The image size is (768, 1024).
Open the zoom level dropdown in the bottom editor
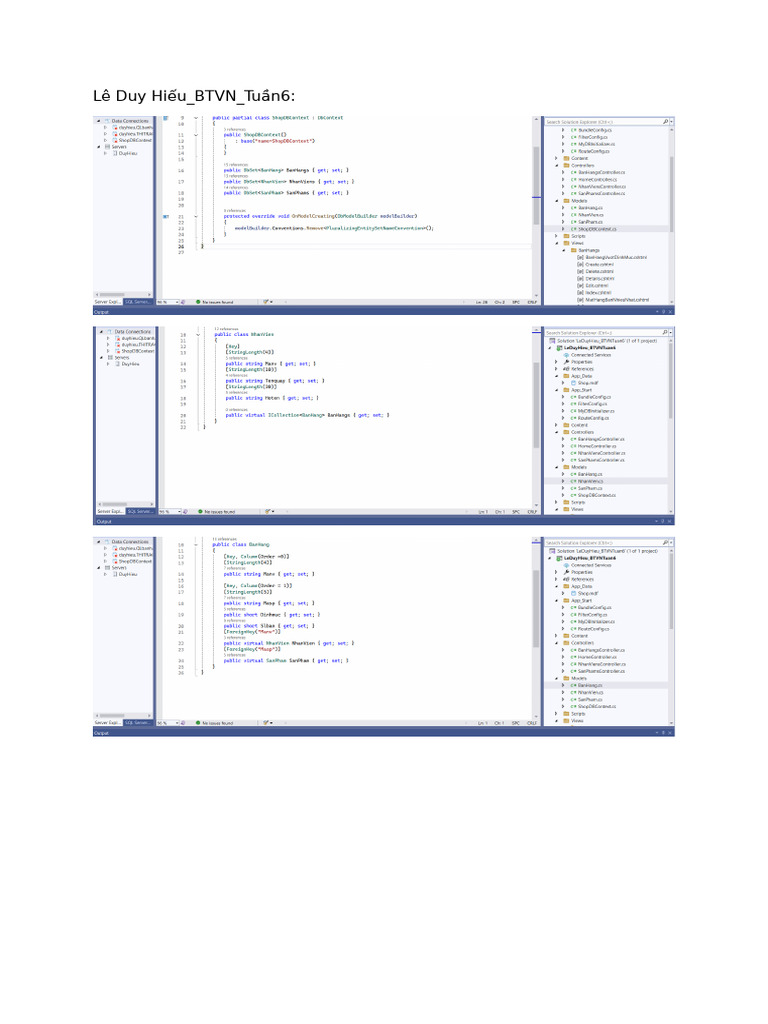[178, 721]
